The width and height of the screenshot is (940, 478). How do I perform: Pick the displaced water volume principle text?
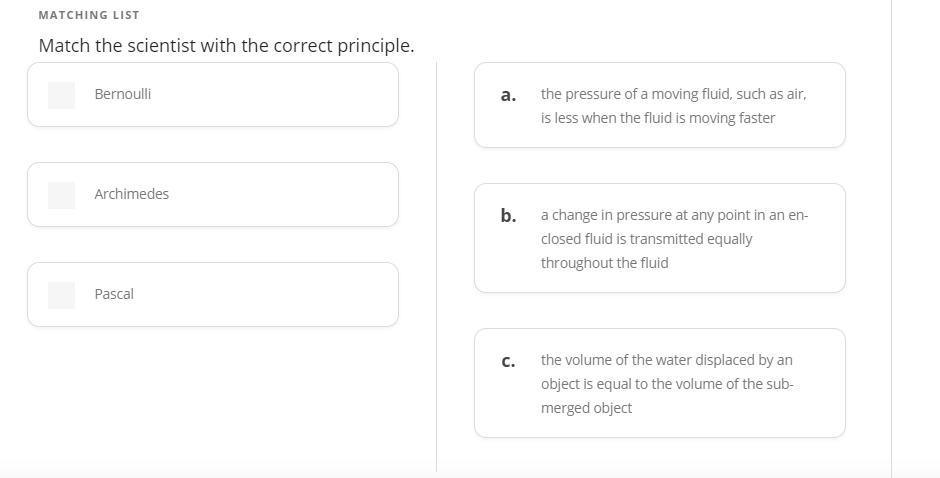(x=667, y=384)
